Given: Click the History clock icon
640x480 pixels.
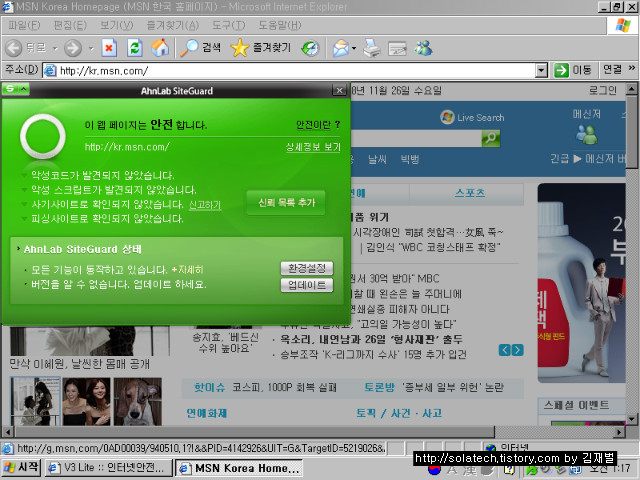Looking at the screenshot, I should 310,48.
